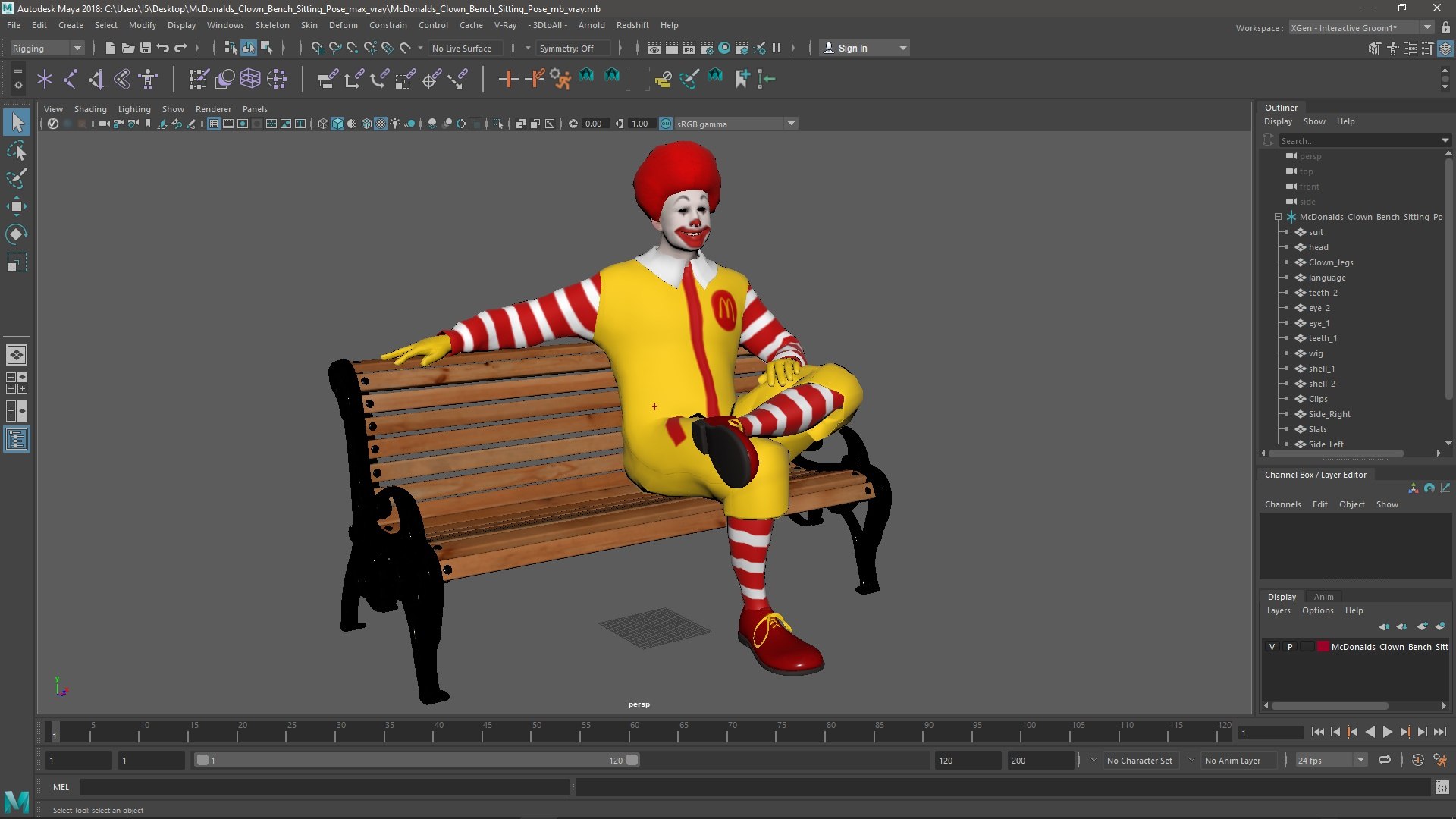The width and height of the screenshot is (1456, 819).
Task: Activate the Lasso Select tool
Action: tap(17, 150)
